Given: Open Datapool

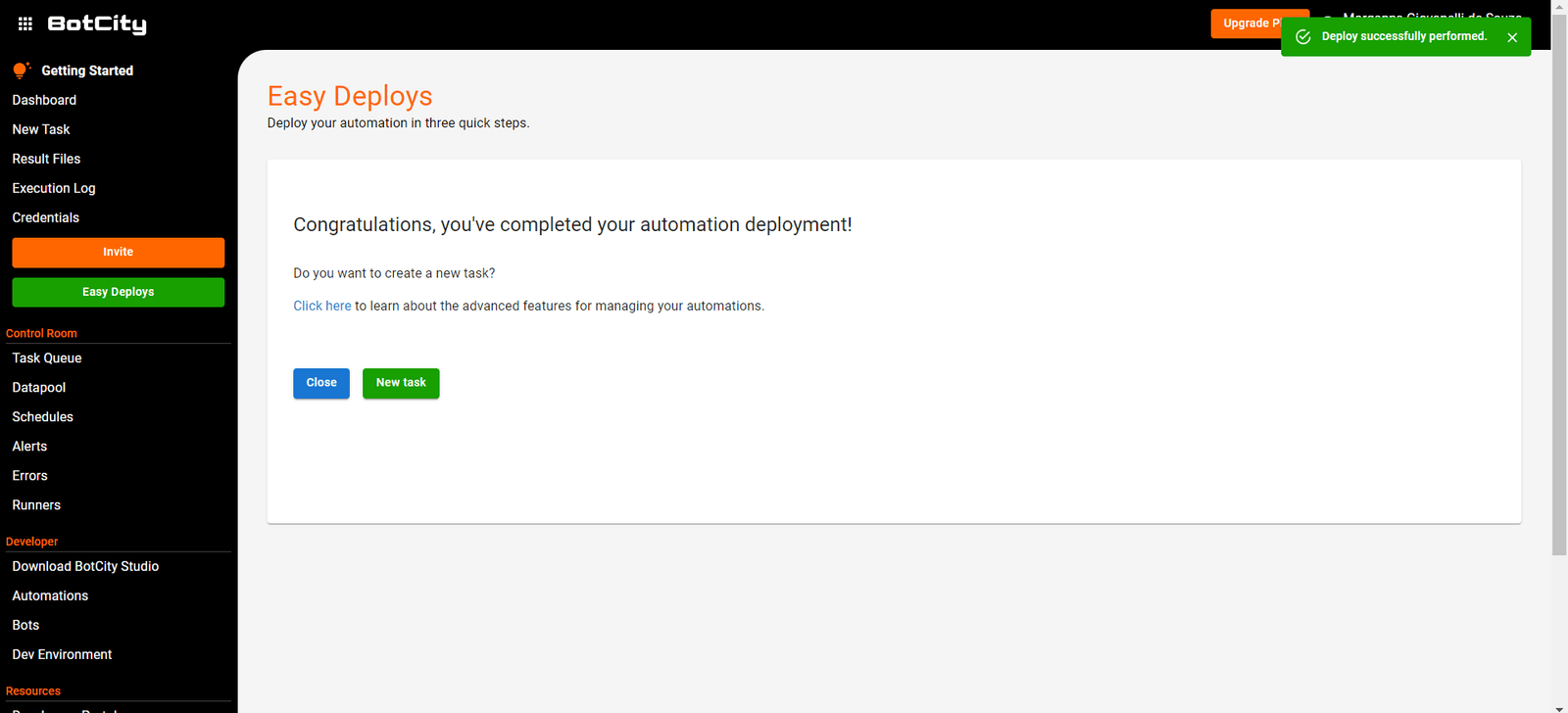Looking at the screenshot, I should tap(39, 388).
